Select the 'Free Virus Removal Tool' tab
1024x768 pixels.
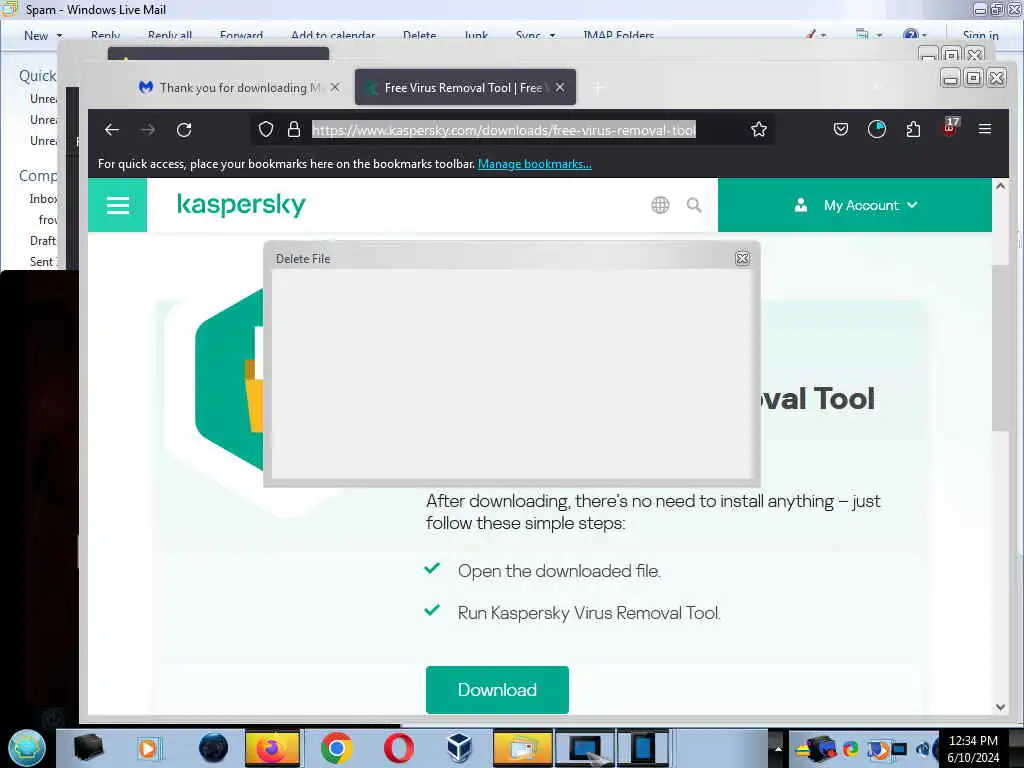pyautogui.click(x=465, y=87)
